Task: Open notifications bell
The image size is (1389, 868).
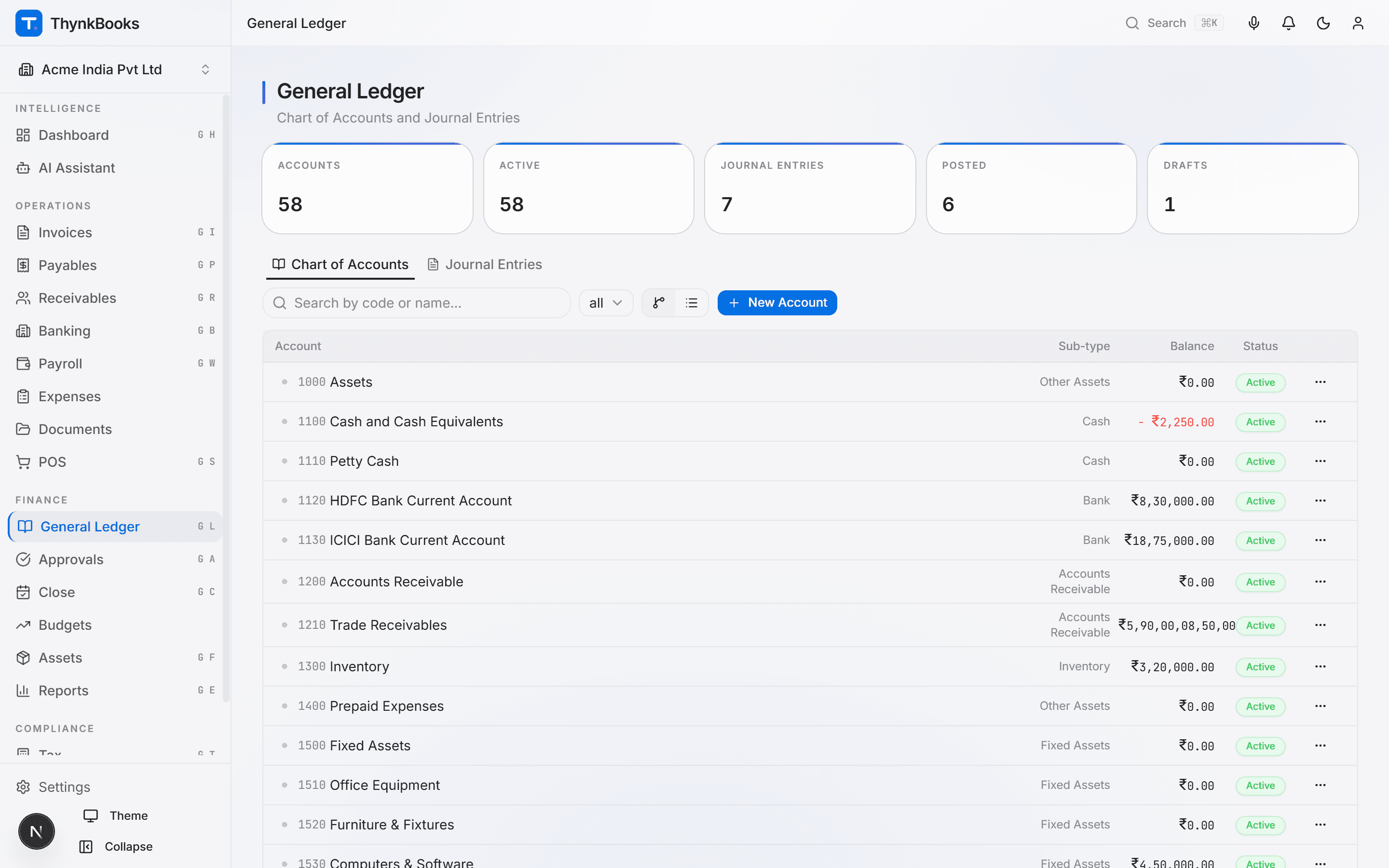Action: pyautogui.click(x=1289, y=23)
